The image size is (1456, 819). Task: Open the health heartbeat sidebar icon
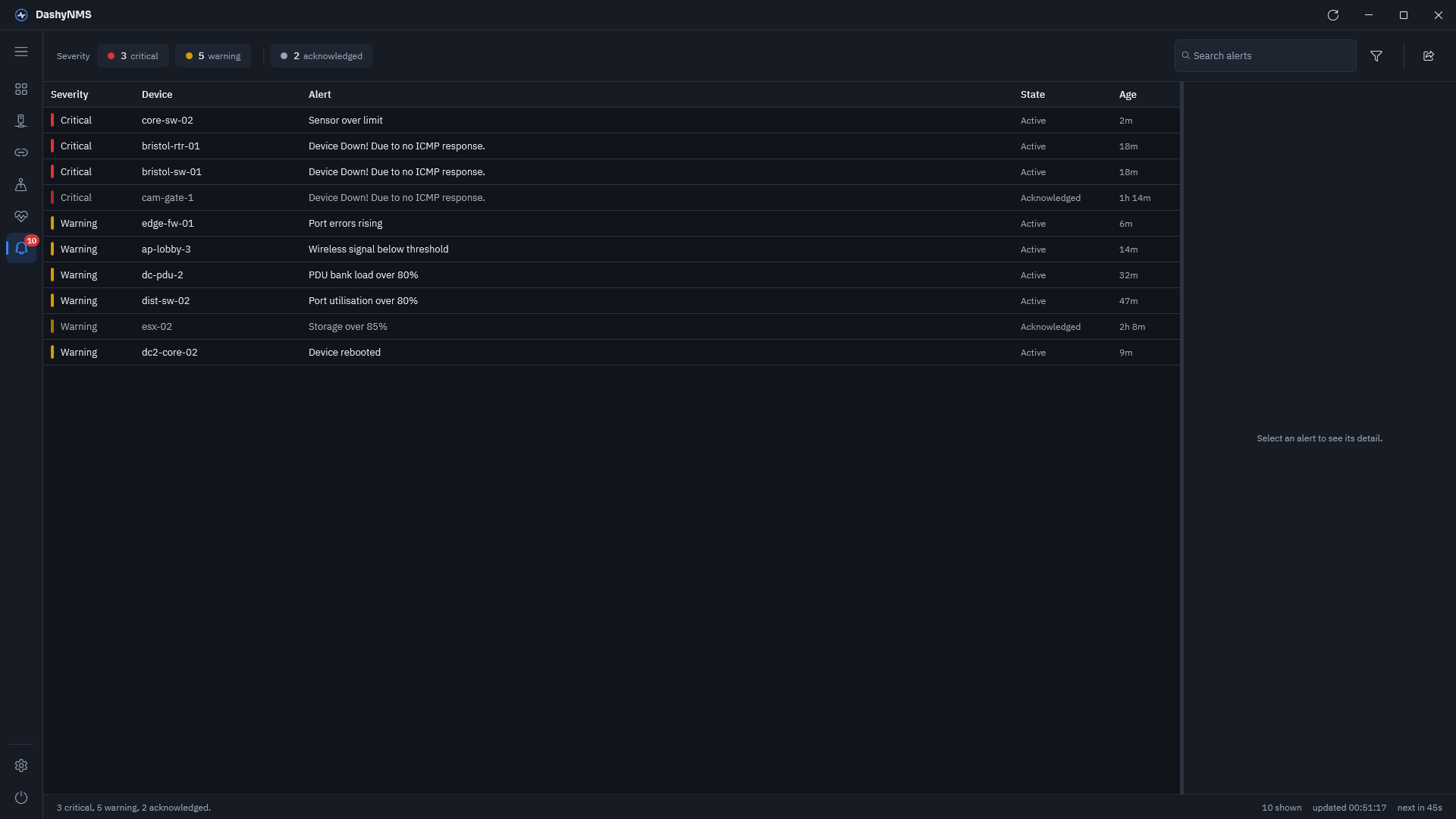[x=21, y=216]
